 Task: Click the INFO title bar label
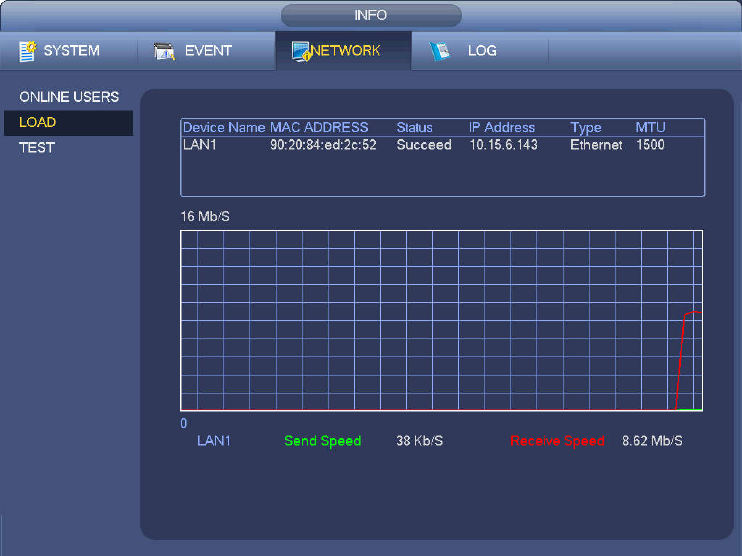pyautogui.click(x=371, y=15)
